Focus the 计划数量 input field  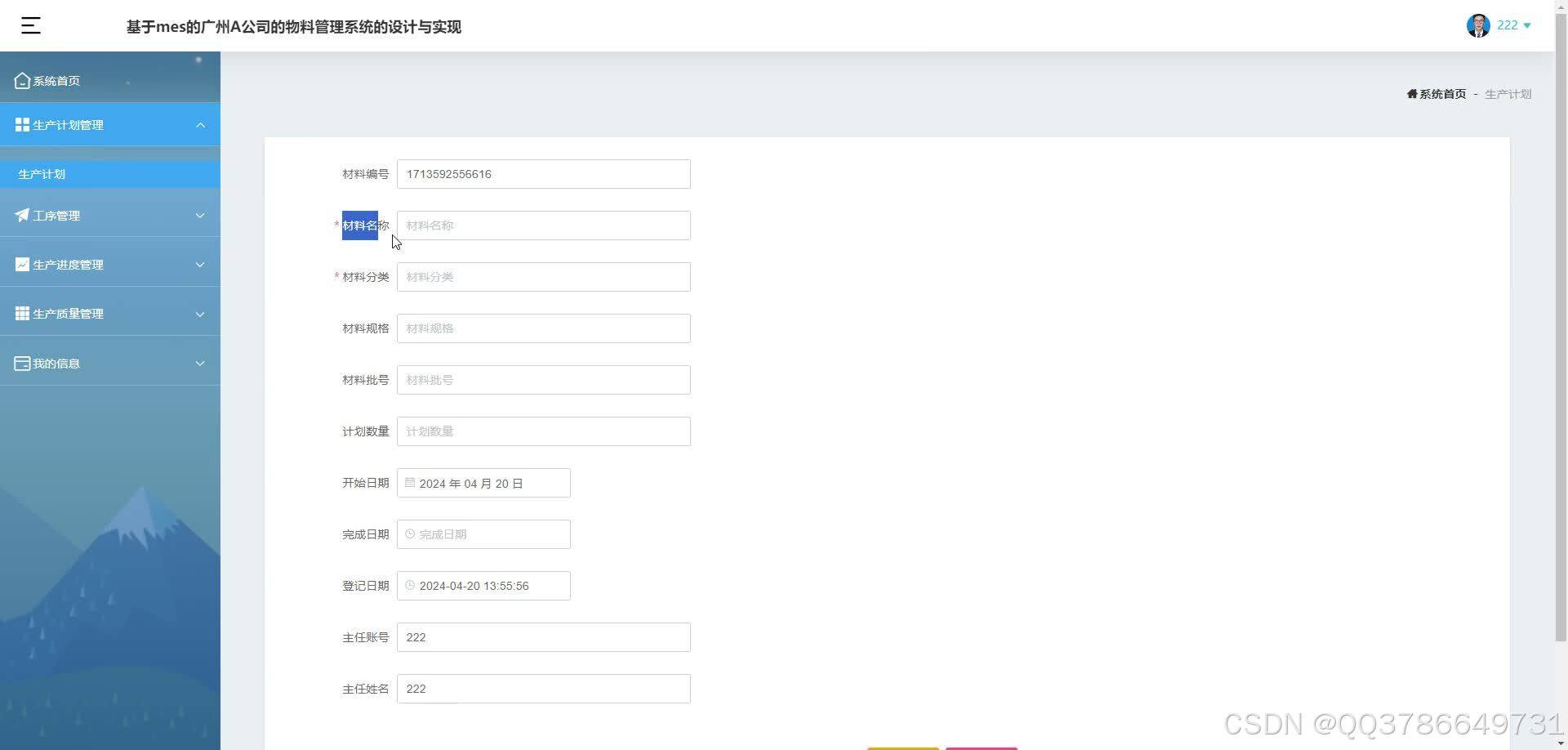(544, 431)
